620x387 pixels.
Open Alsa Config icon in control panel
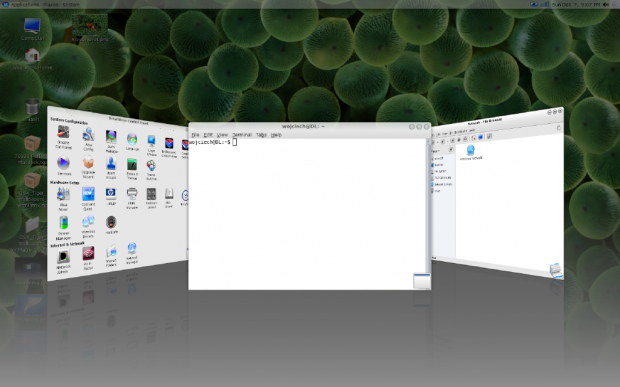pos(88,139)
